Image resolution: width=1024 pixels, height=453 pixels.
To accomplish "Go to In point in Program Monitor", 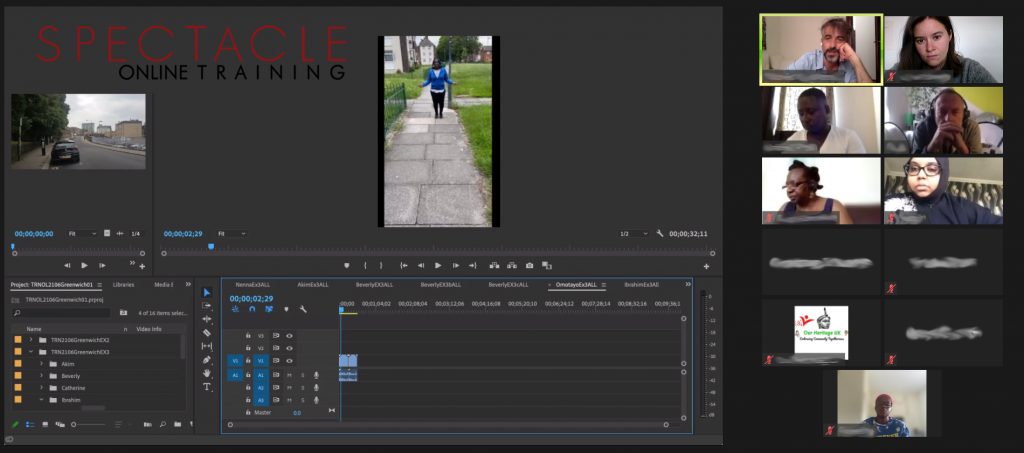I will pyautogui.click(x=404, y=266).
